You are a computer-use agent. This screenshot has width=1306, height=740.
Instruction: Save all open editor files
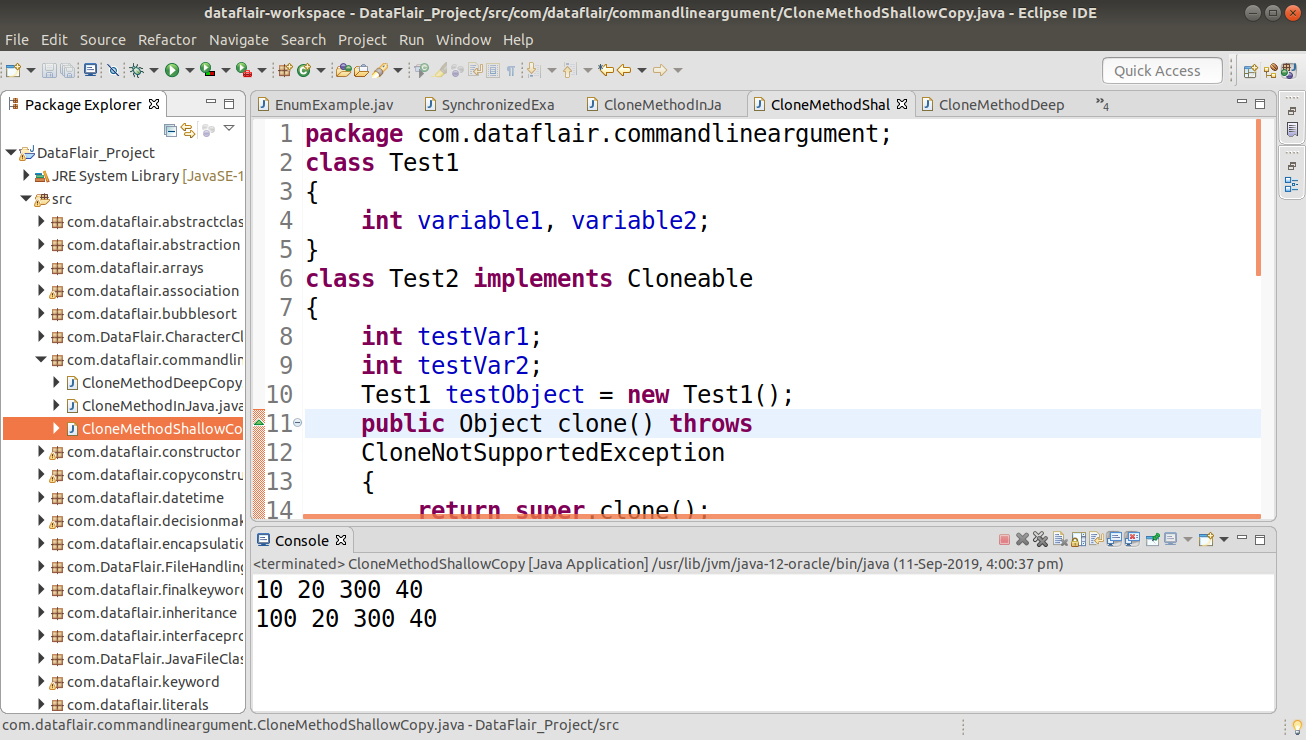click(67, 70)
